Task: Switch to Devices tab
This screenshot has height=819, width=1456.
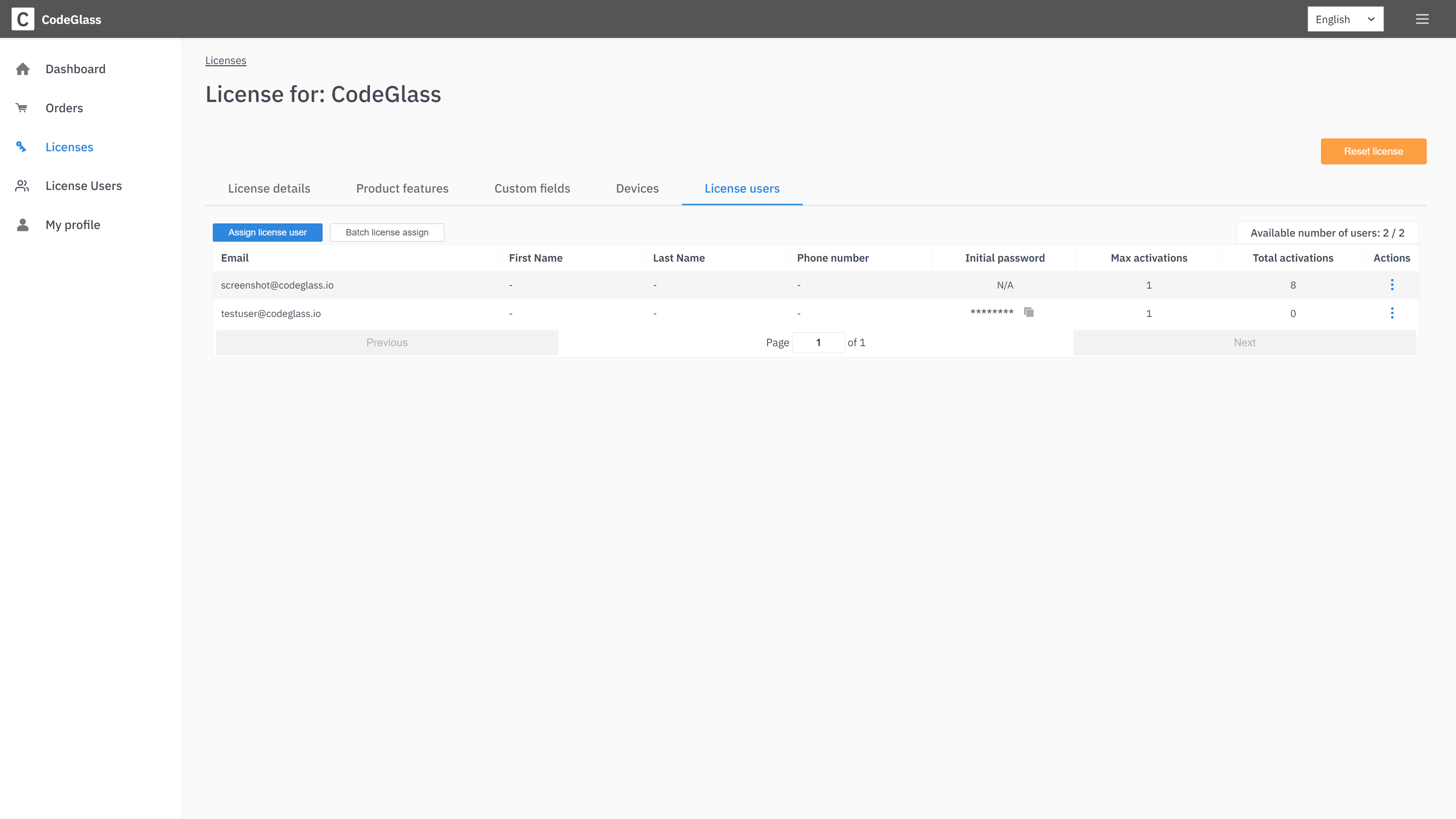Action: tap(637, 189)
